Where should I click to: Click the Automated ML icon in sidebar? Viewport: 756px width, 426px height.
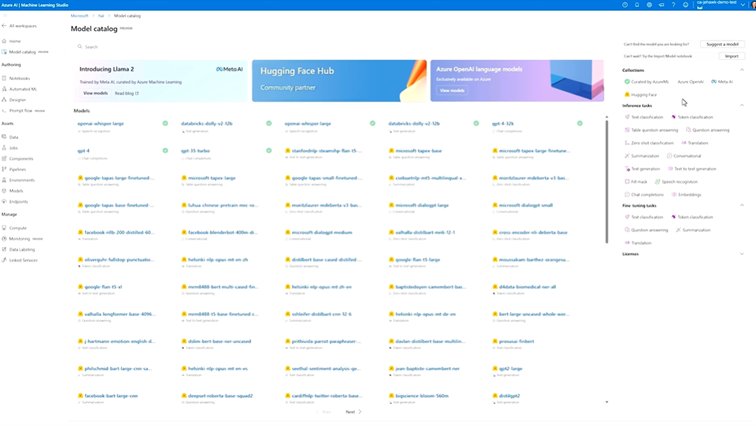coord(4,89)
